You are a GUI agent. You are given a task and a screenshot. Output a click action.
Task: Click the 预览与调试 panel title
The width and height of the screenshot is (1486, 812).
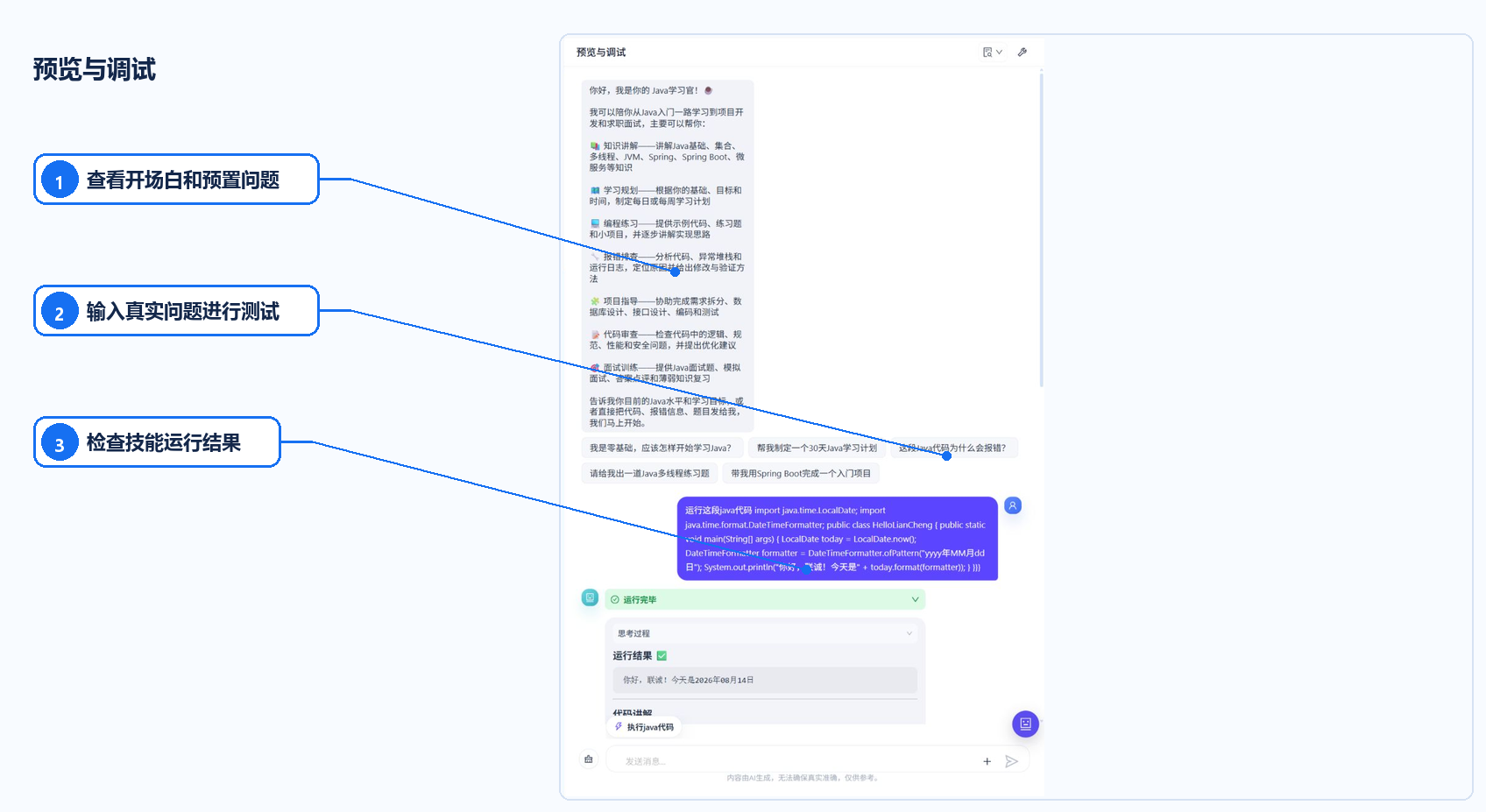tap(601, 53)
